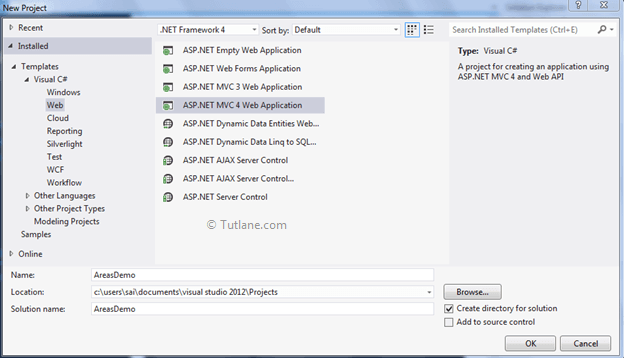The width and height of the screenshot is (624, 361).
Task: Click the Name field containing AreasDemo
Action: (x=262, y=275)
